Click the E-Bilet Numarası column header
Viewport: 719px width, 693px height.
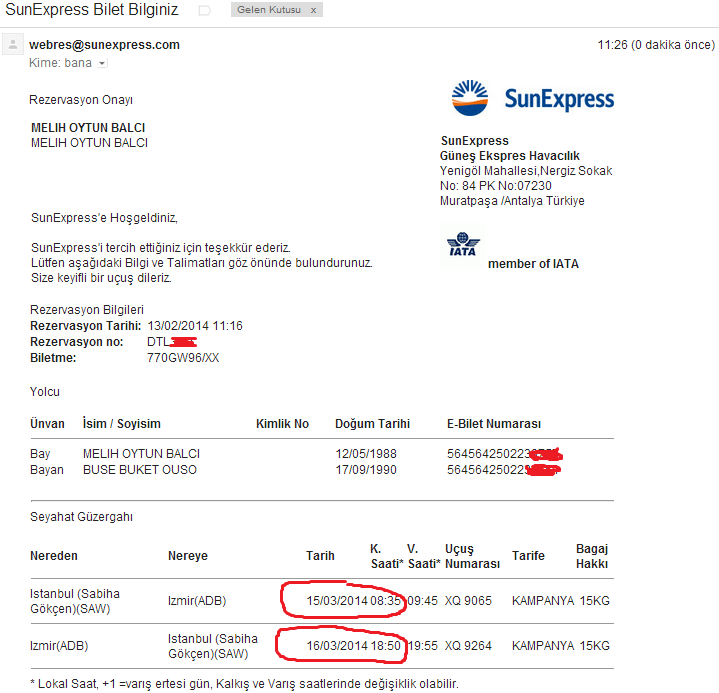494,423
